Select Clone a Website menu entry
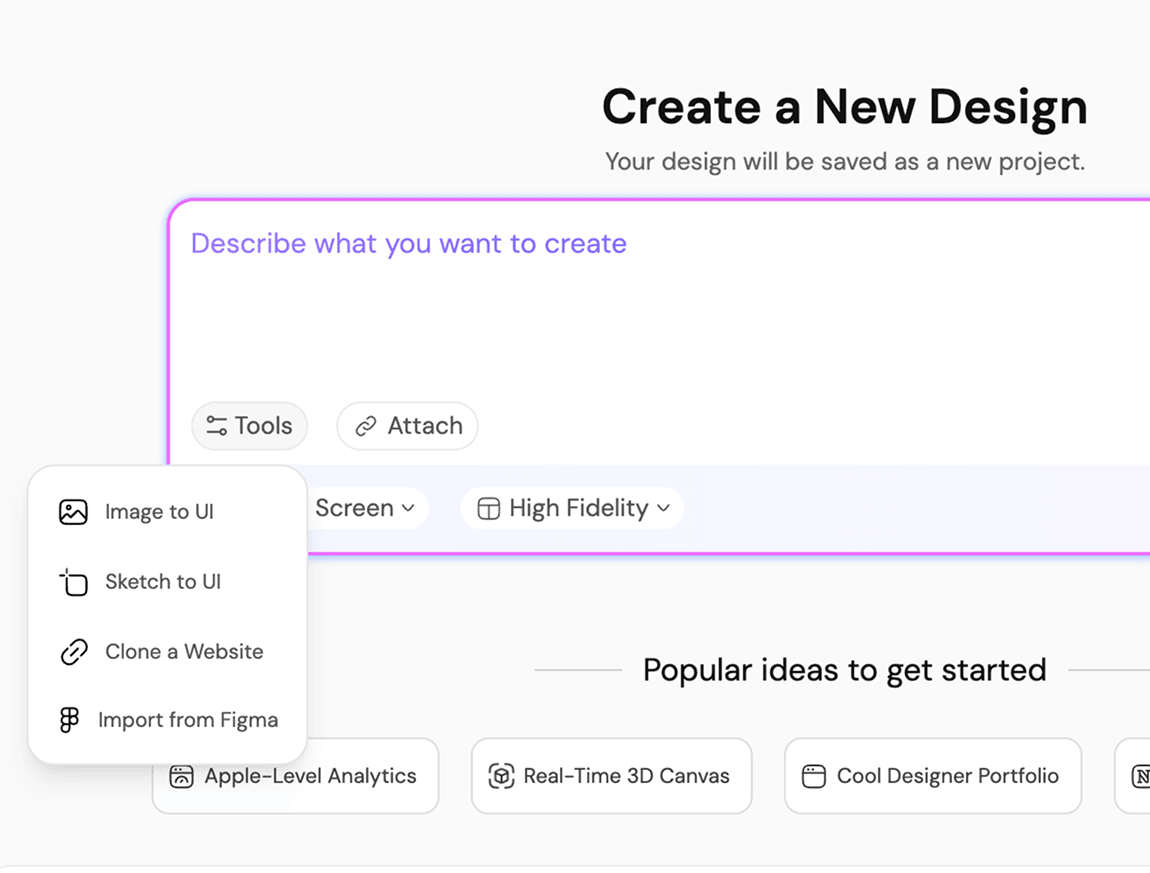1150x873 pixels. [x=184, y=652]
